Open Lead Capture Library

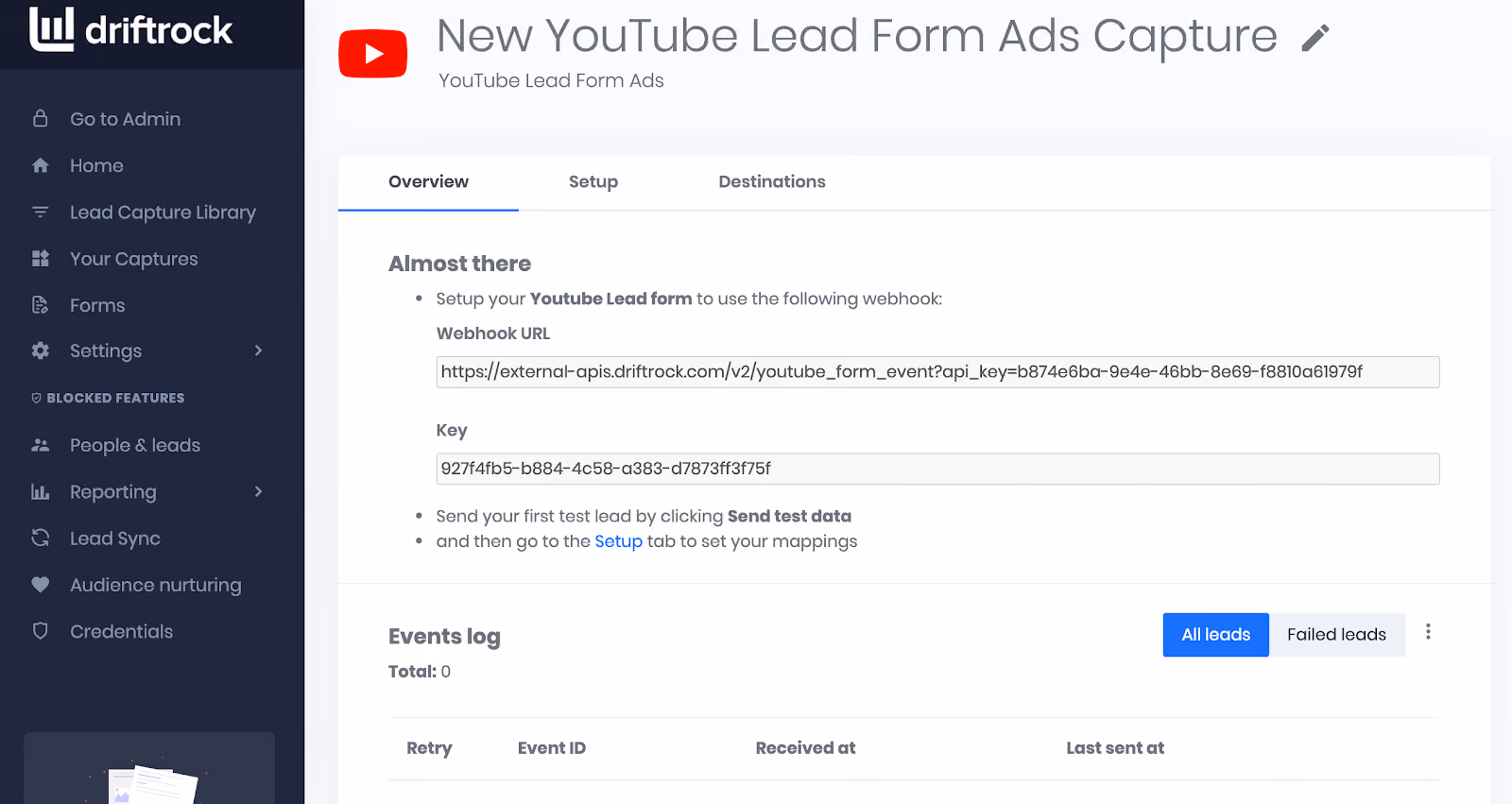click(x=163, y=213)
